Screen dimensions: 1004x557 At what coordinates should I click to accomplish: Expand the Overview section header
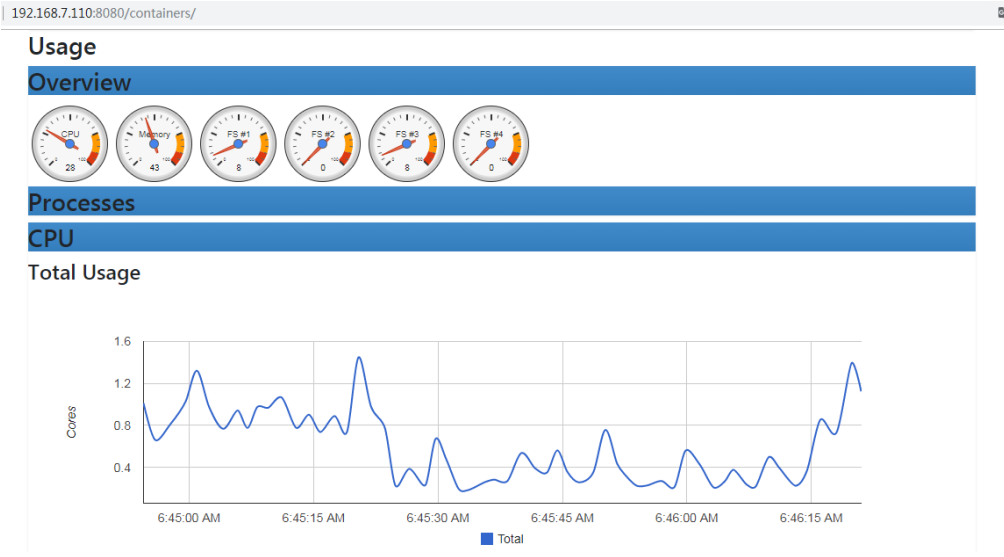click(x=501, y=81)
